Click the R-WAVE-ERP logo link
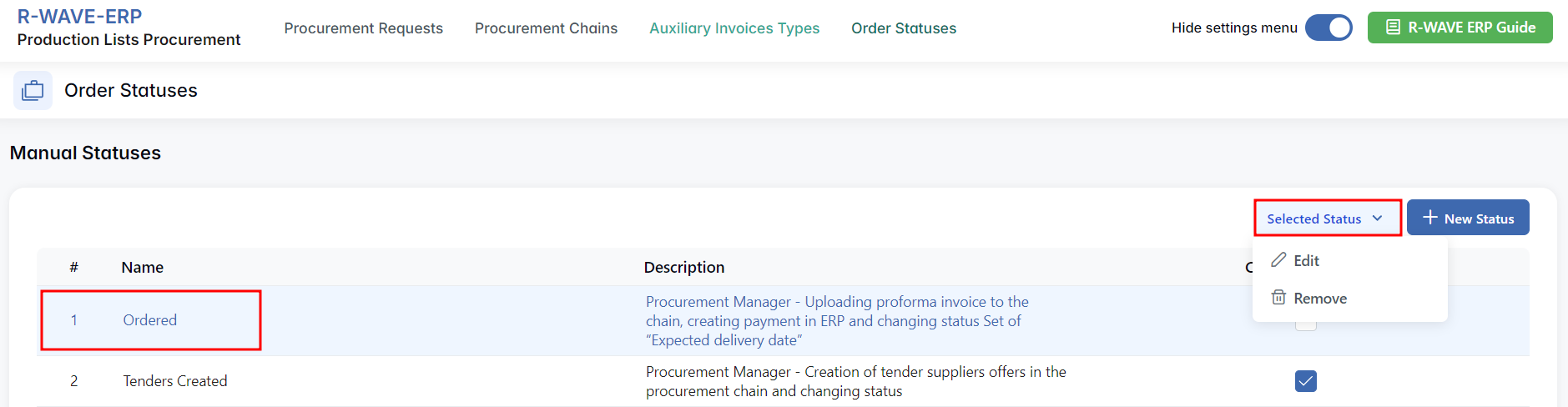 79,17
